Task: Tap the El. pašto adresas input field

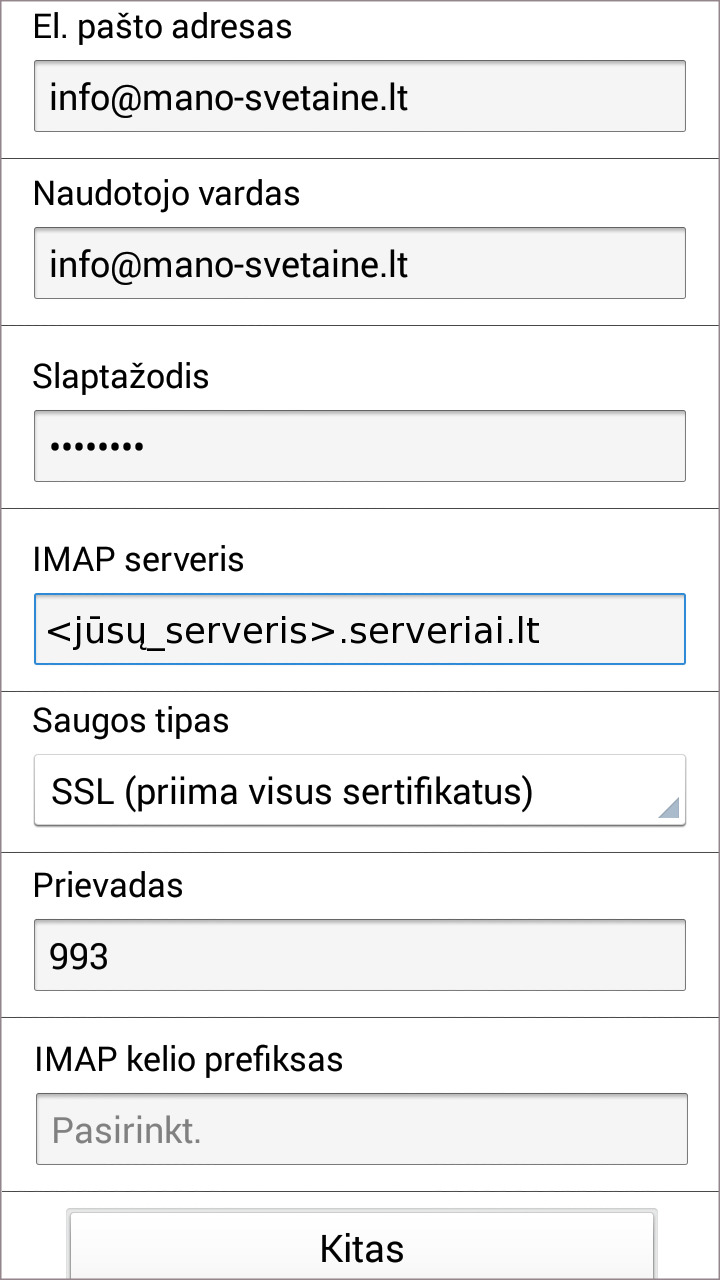Action: click(x=360, y=96)
